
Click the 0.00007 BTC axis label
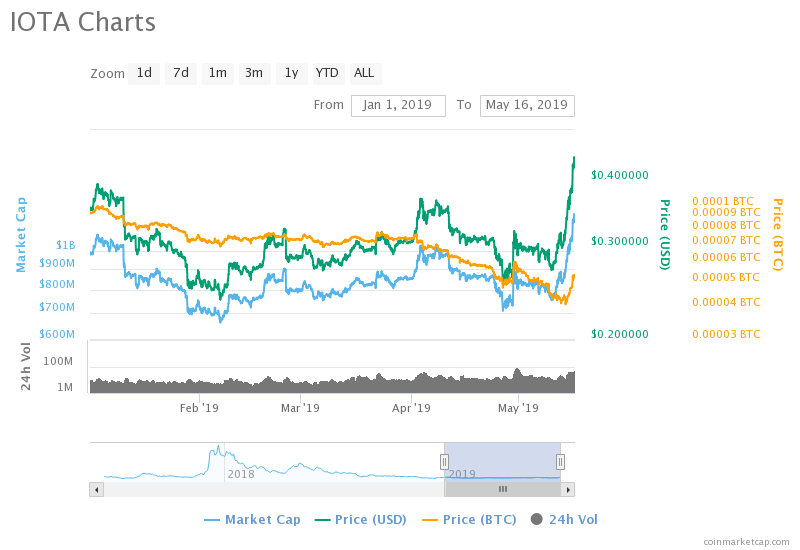click(726, 240)
